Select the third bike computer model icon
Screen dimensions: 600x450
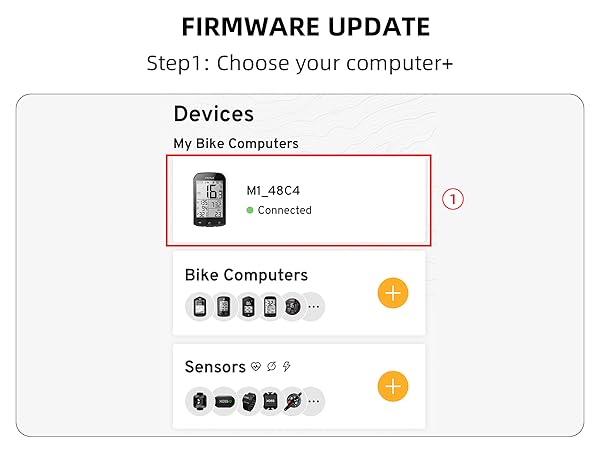coord(246,307)
